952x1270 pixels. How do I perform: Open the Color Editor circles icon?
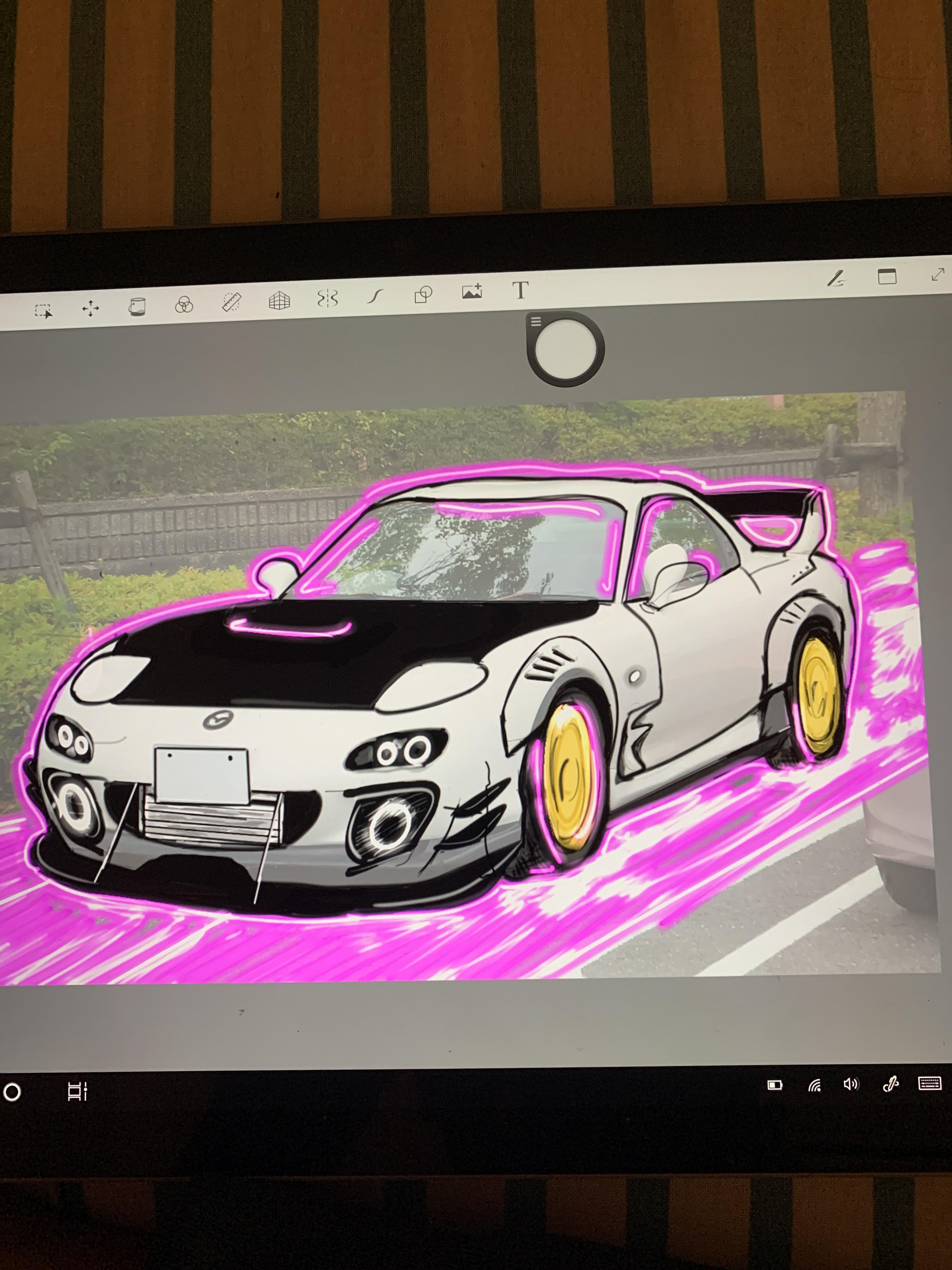(x=184, y=304)
